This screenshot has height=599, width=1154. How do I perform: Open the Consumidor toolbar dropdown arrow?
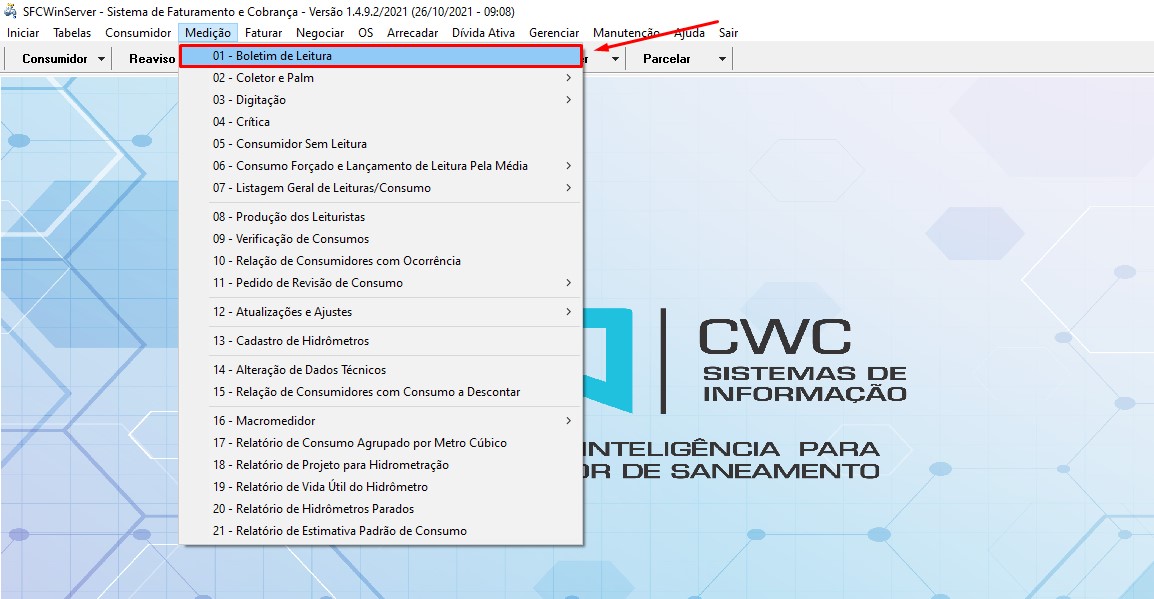coord(102,59)
